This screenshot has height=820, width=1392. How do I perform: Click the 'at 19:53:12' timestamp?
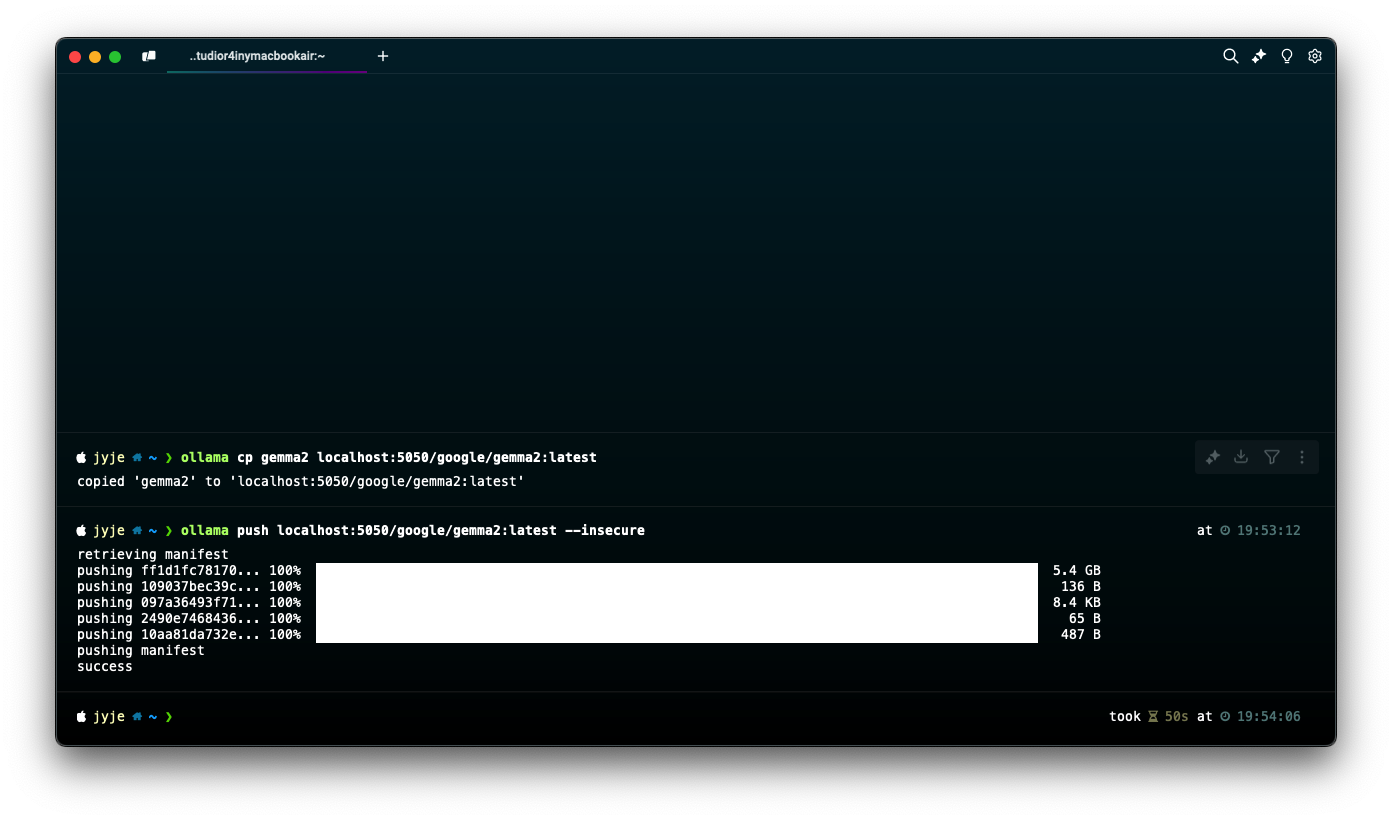[x=1249, y=531]
